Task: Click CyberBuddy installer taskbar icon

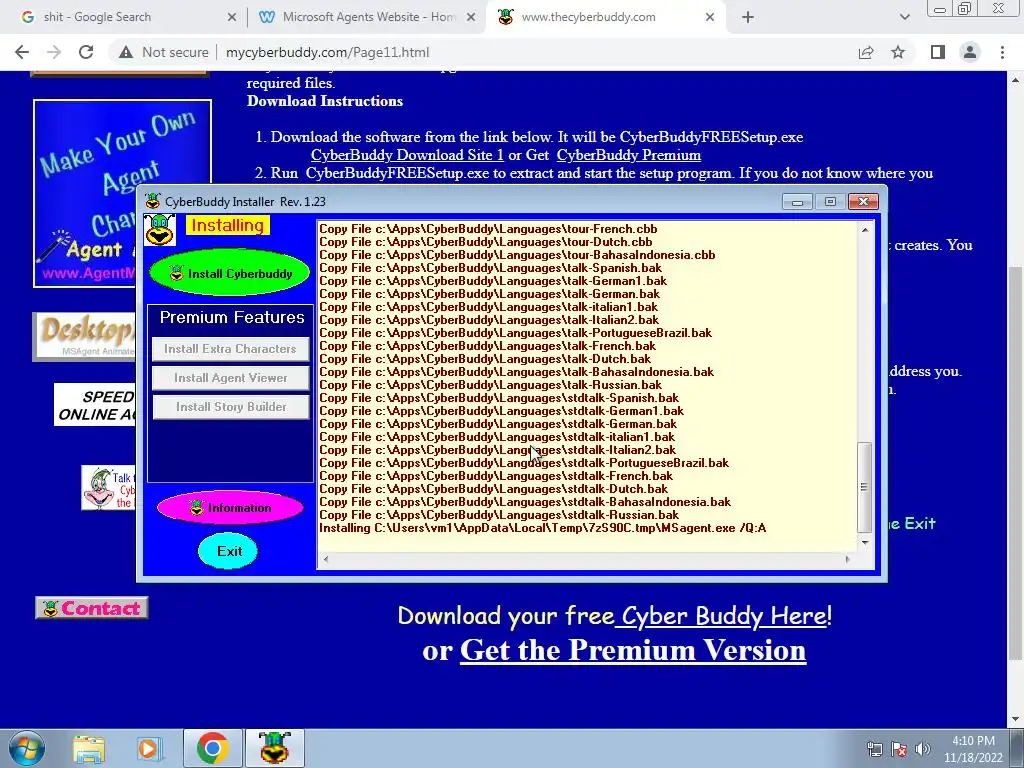Action: point(274,748)
